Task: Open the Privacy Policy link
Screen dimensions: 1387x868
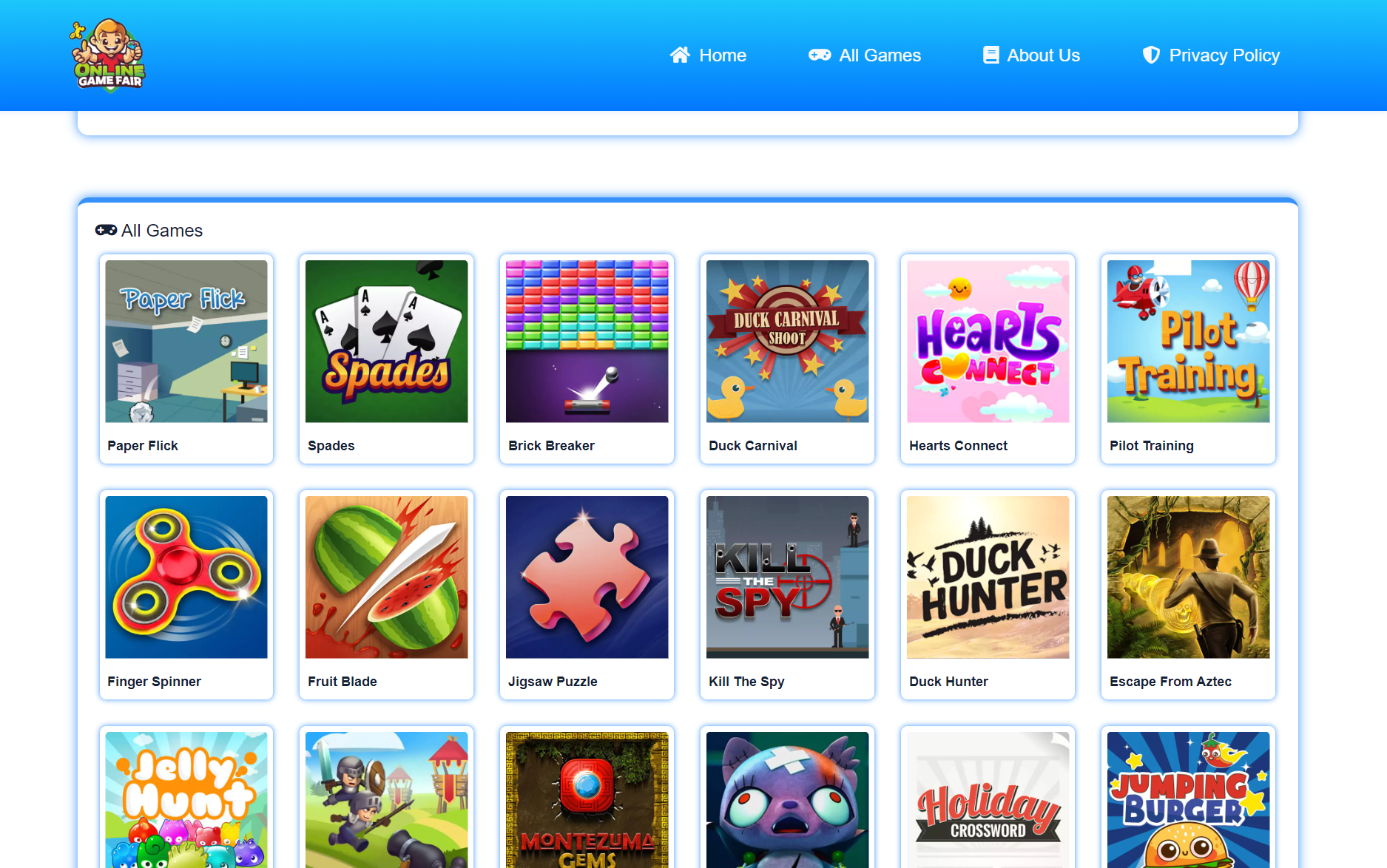Action: pyautogui.click(x=1224, y=55)
